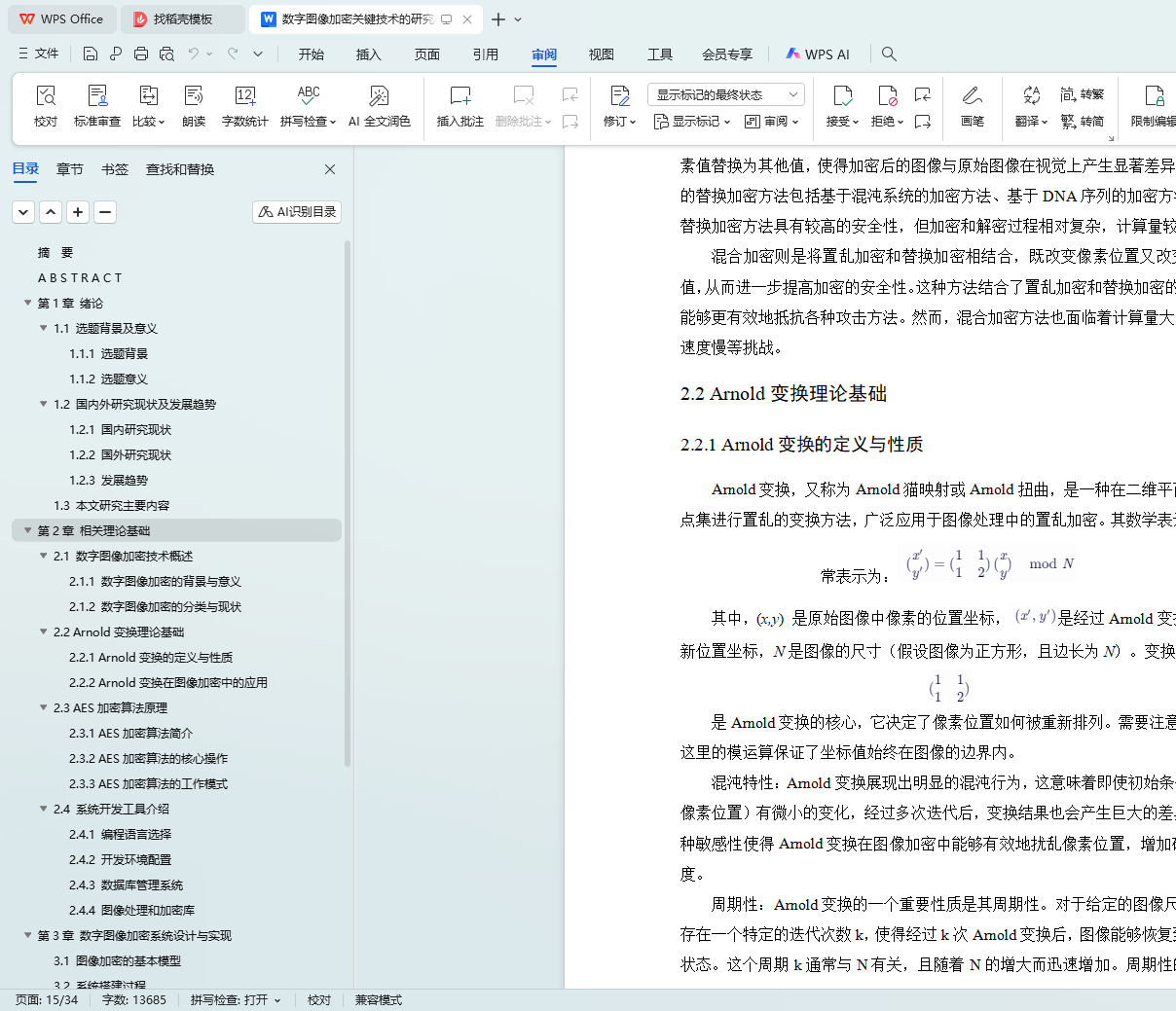Go to ABSTRACT in outline
The width and height of the screenshot is (1176, 1011).
pos(80,277)
